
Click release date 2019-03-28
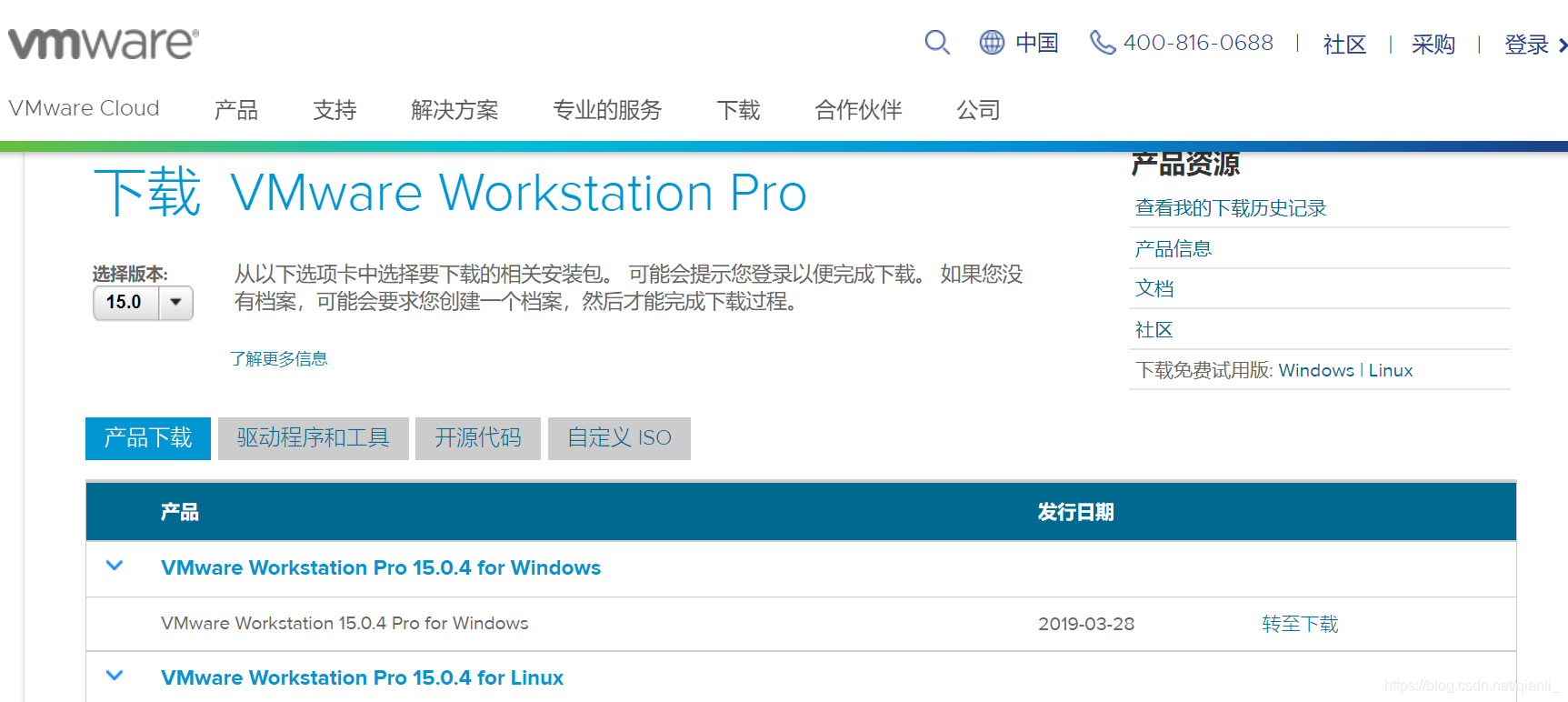click(x=1086, y=624)
